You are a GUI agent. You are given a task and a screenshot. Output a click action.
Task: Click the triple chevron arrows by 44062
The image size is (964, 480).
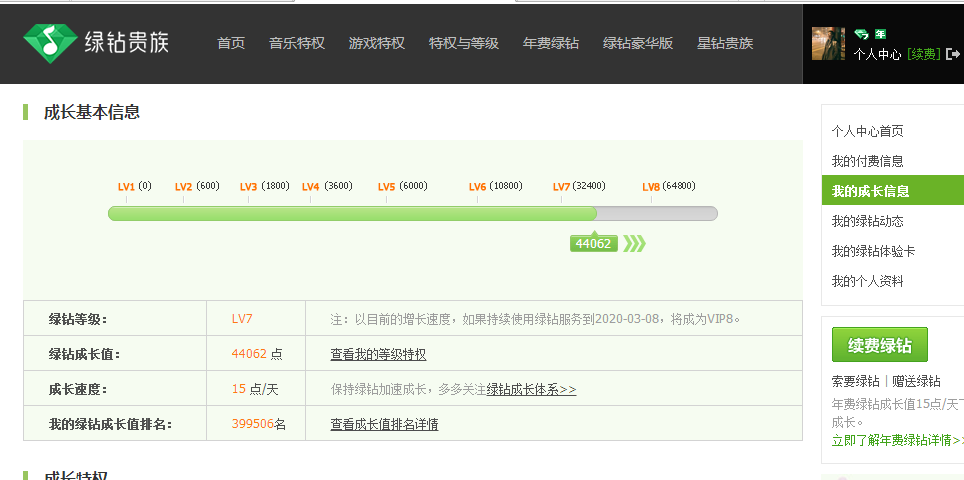(634, 244)
